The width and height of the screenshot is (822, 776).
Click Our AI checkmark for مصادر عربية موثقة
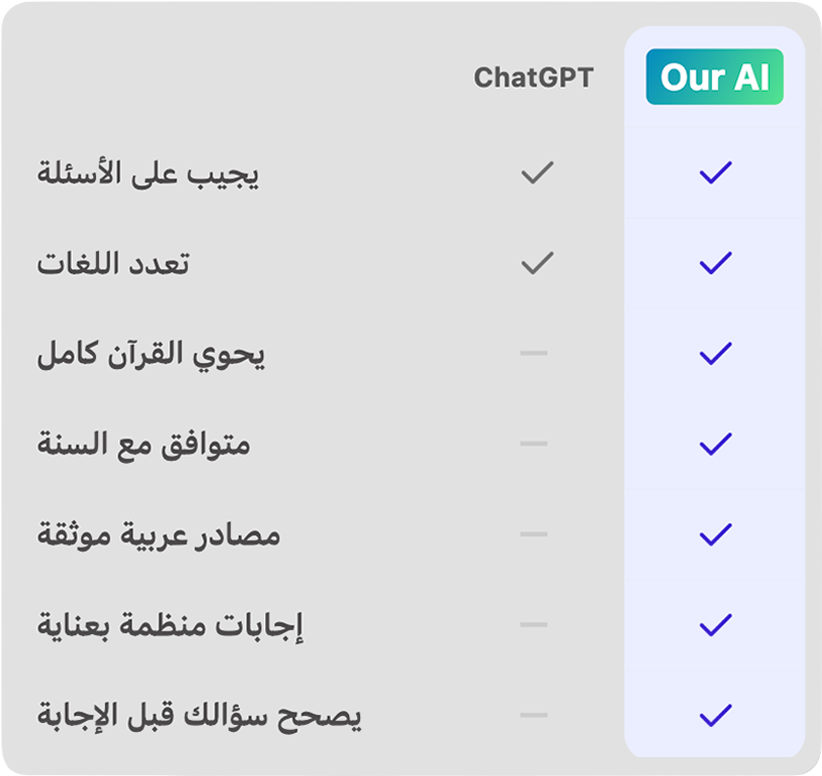pos(716,534)
